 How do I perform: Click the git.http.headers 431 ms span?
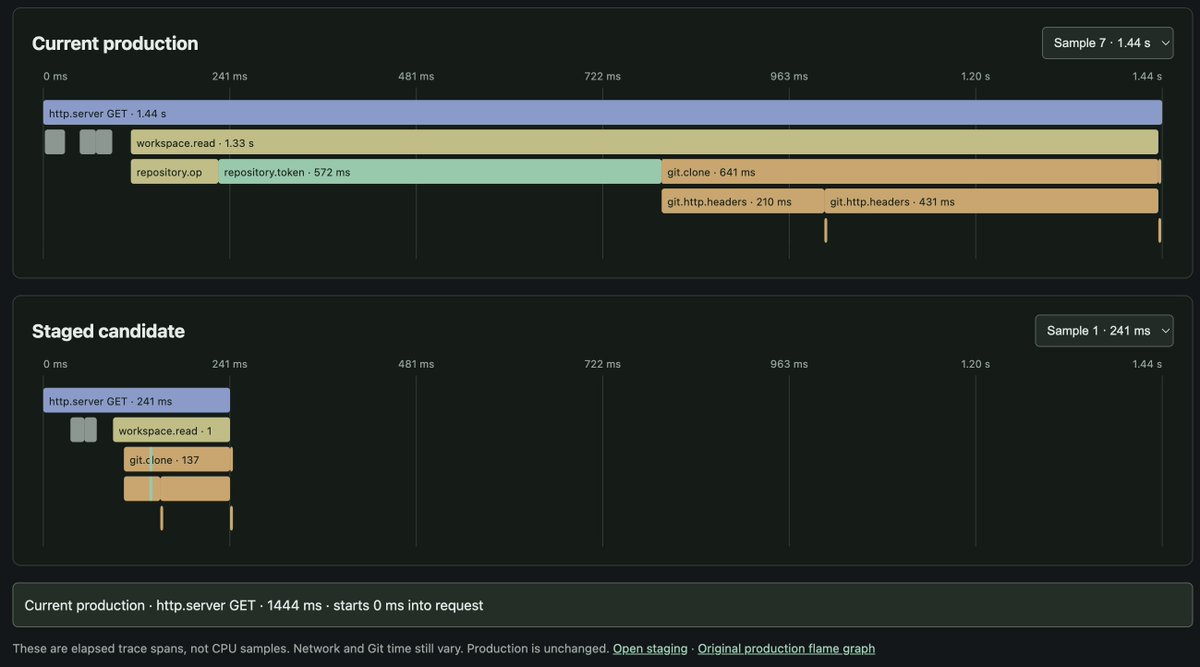click(991, 201)
